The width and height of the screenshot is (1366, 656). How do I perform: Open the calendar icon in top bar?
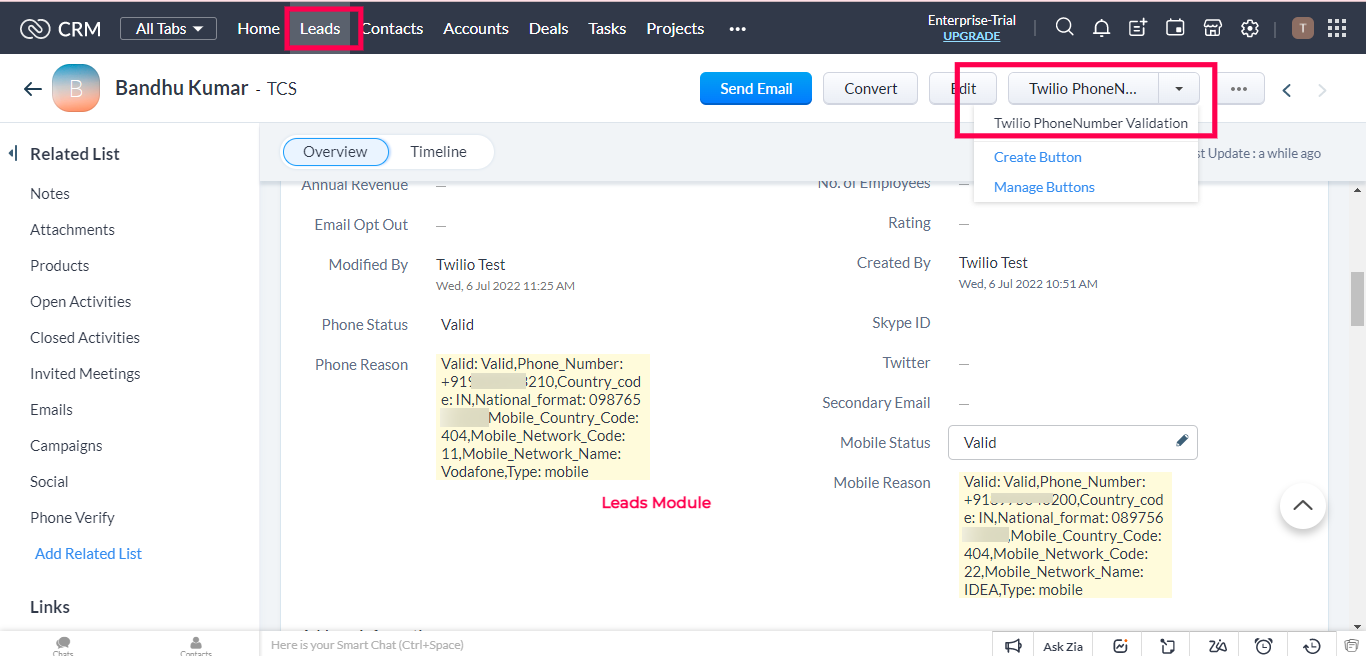point(1175,28)
